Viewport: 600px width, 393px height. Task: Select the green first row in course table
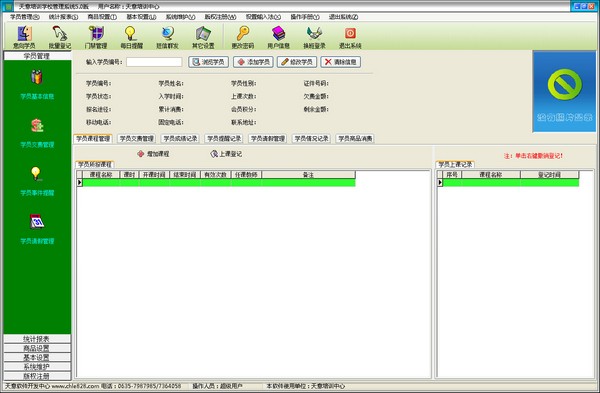[219, 183]
